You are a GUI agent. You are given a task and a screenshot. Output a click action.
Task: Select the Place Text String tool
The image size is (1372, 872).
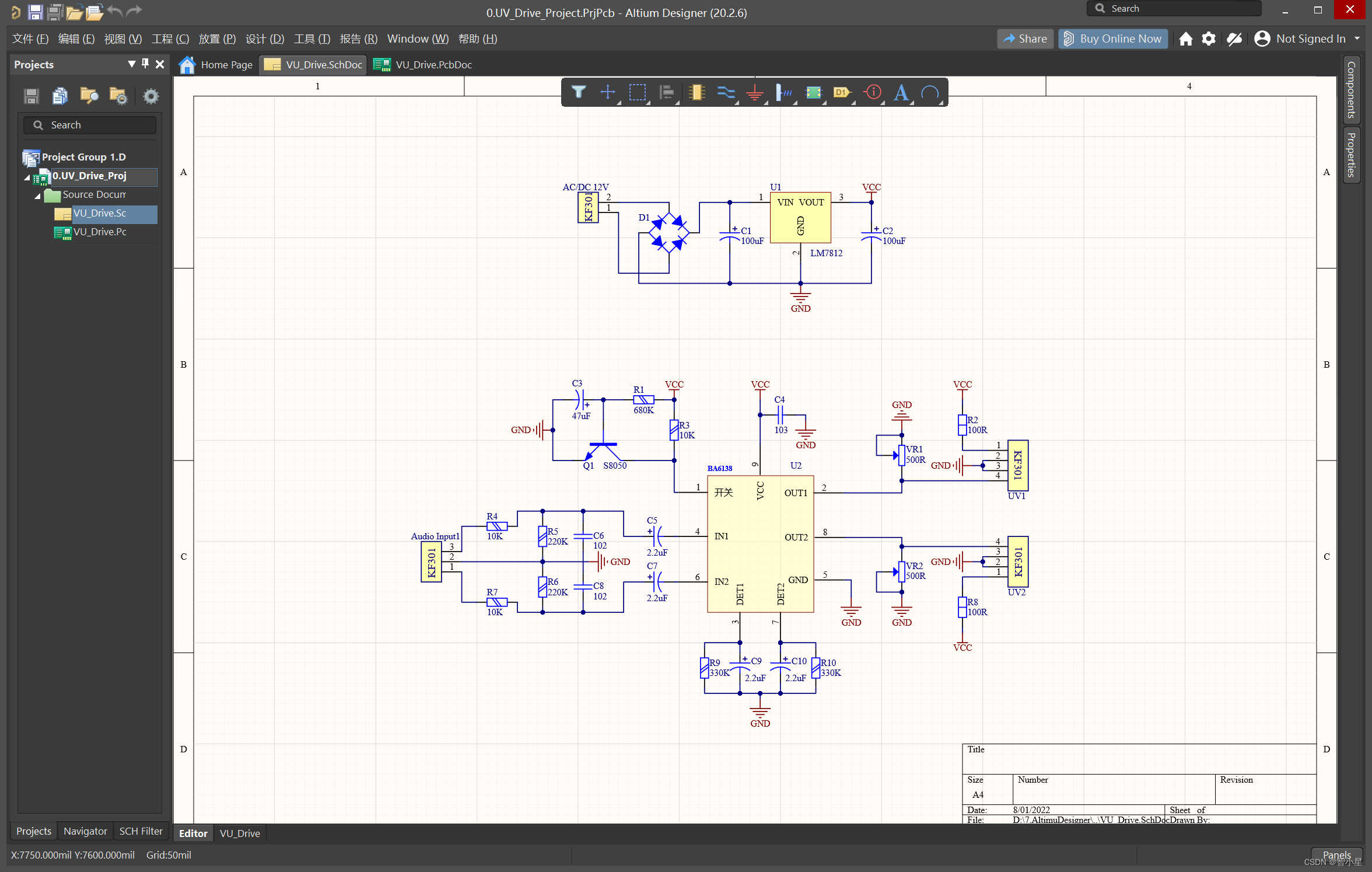pyautogui.click(x=901, y=92)
